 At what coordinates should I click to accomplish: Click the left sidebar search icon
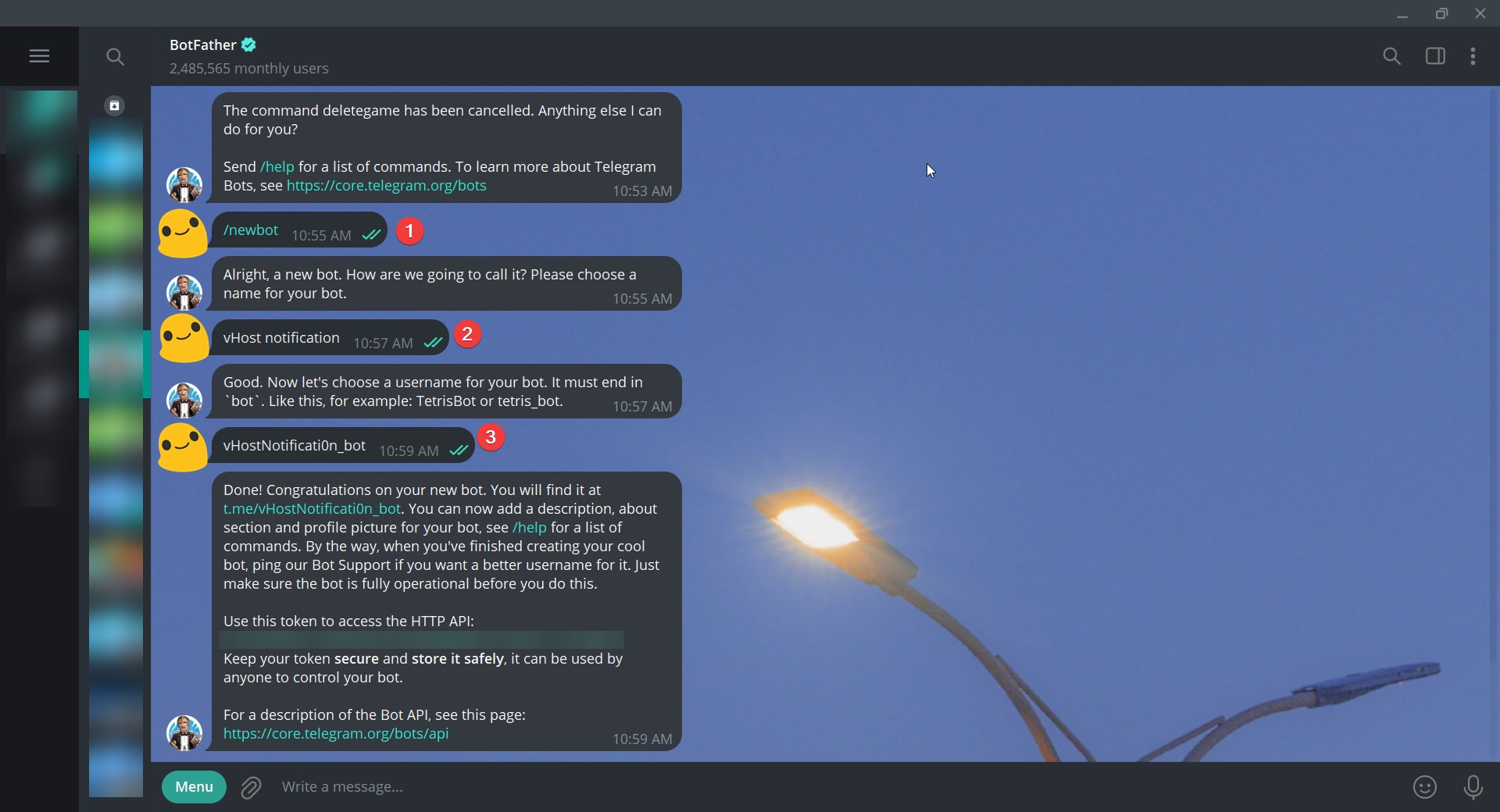[x=115, y=56]
